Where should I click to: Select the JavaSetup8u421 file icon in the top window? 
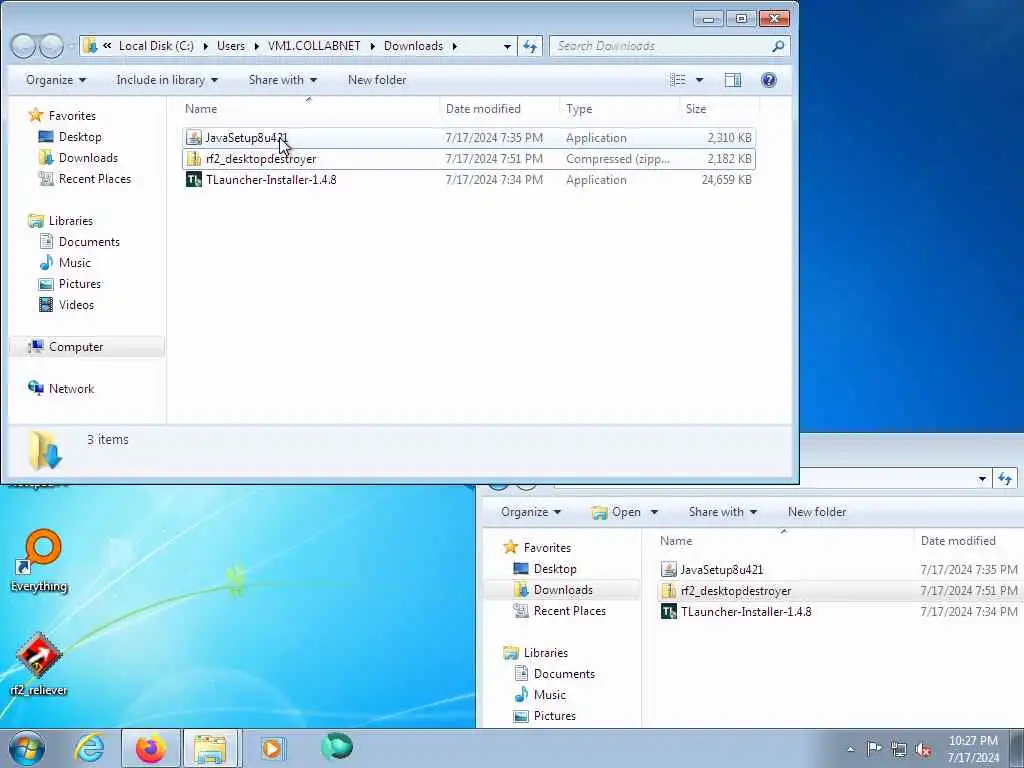pyautogui.click(x=193, y=138)
